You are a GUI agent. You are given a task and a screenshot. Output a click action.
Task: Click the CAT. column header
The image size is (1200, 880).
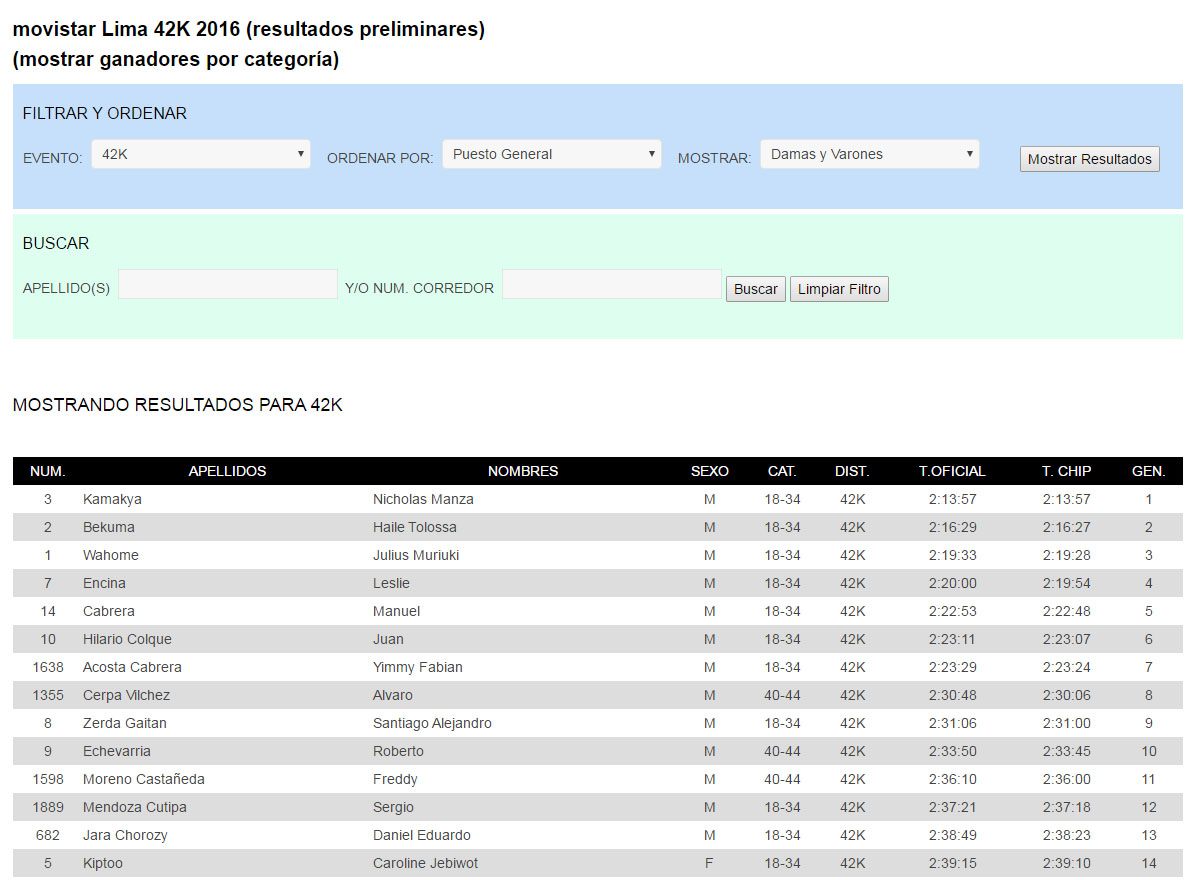tap(782, 471)
